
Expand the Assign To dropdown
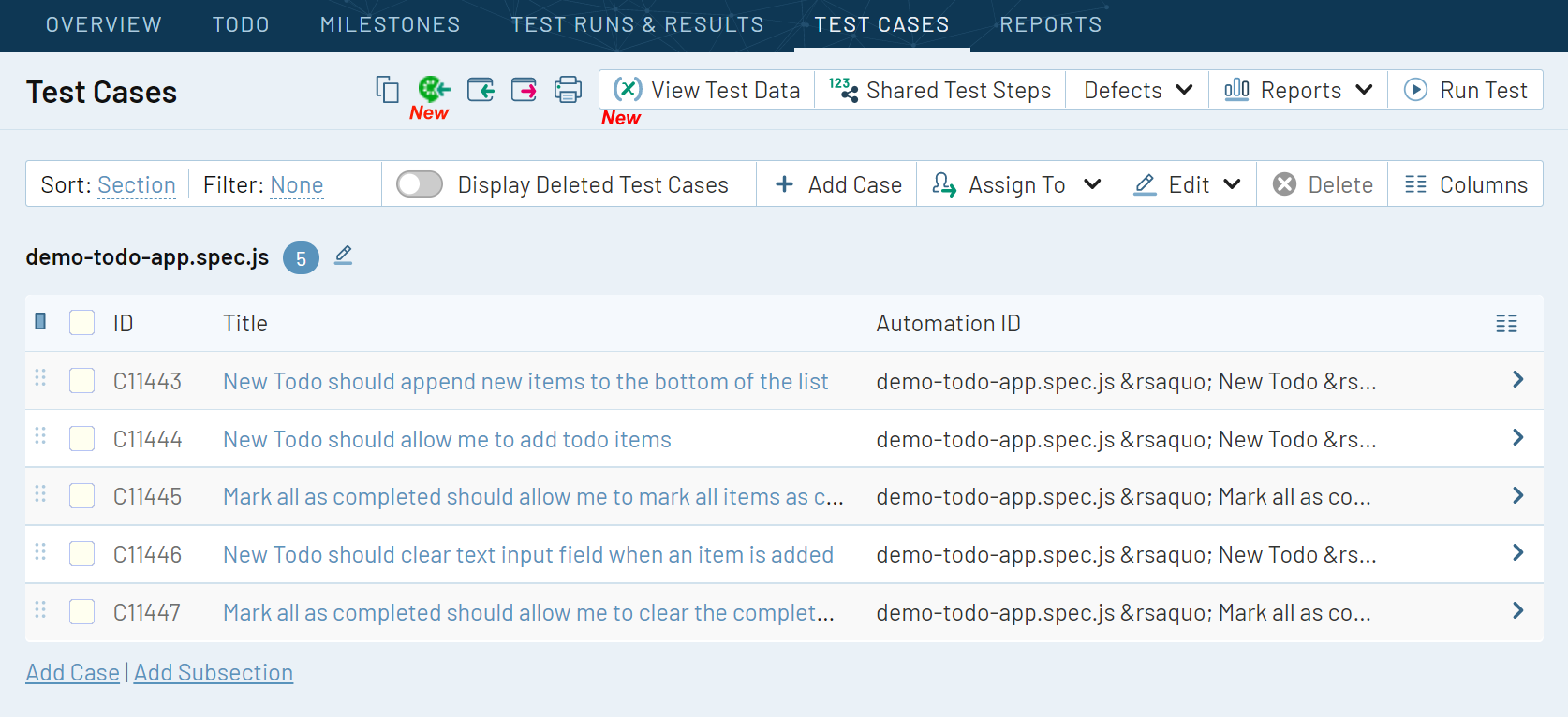click(x=1016, y=185)
